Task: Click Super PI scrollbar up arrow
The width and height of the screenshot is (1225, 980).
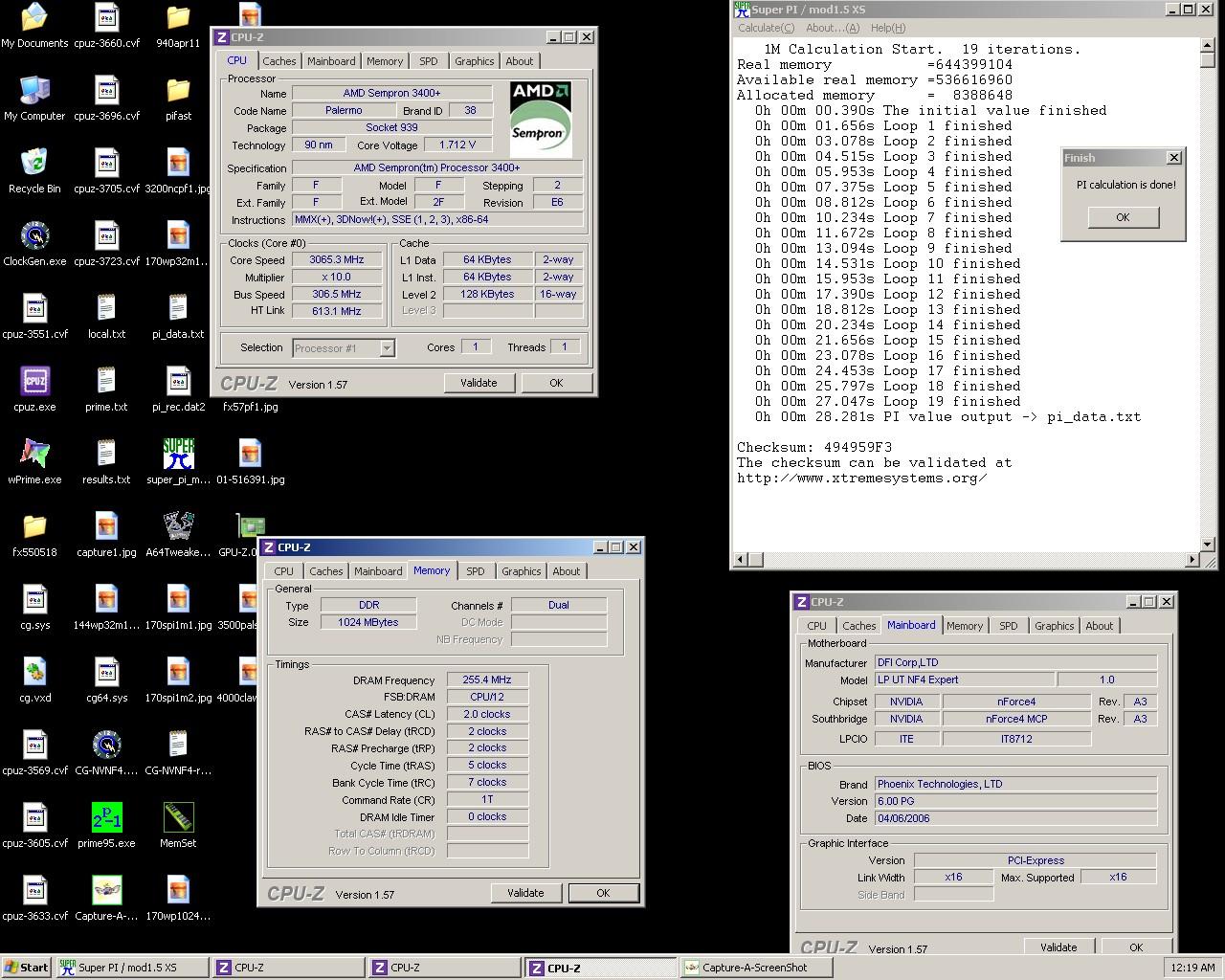Action: point(1207,44)
